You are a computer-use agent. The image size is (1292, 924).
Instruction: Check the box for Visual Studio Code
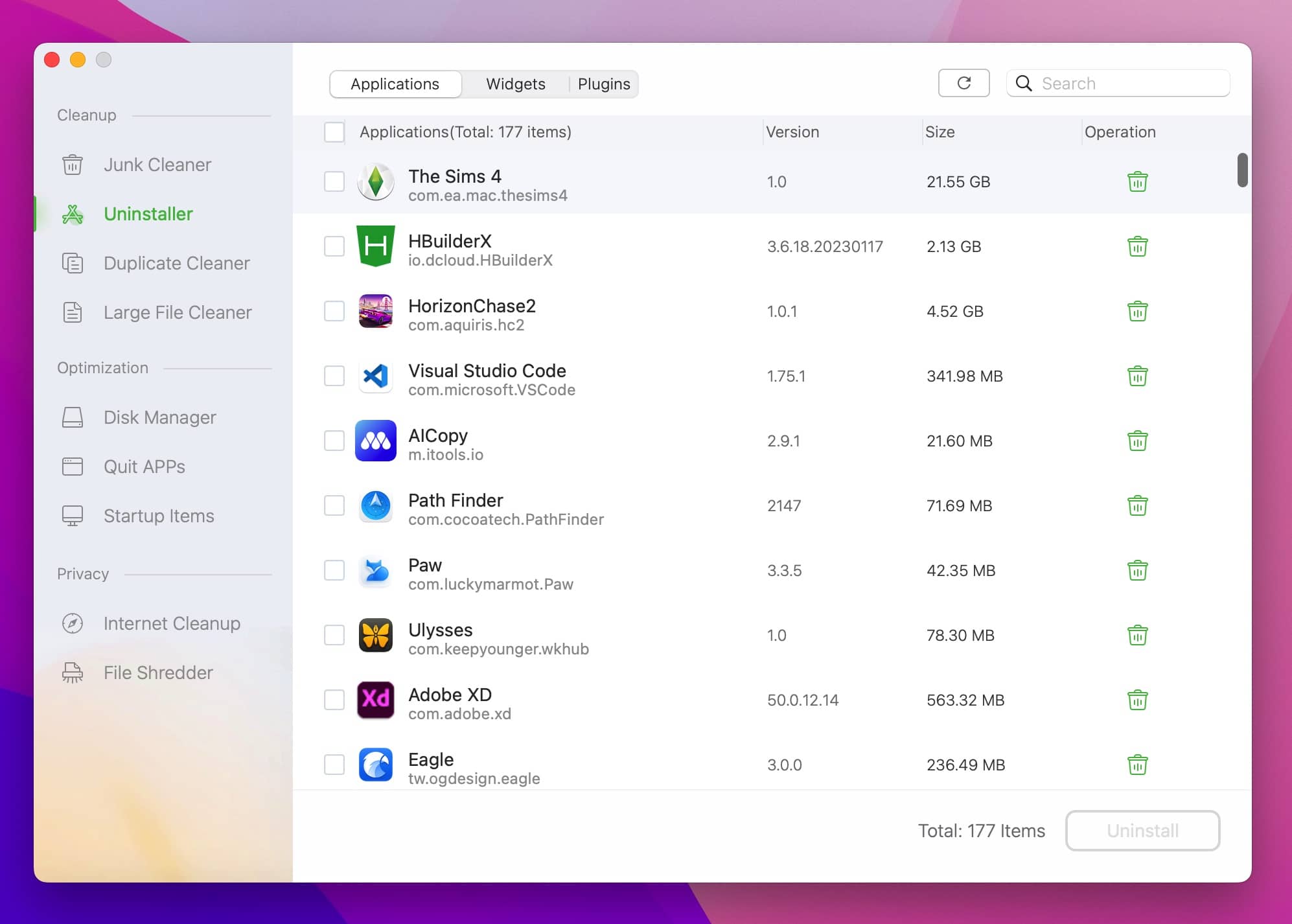[334, 376]
